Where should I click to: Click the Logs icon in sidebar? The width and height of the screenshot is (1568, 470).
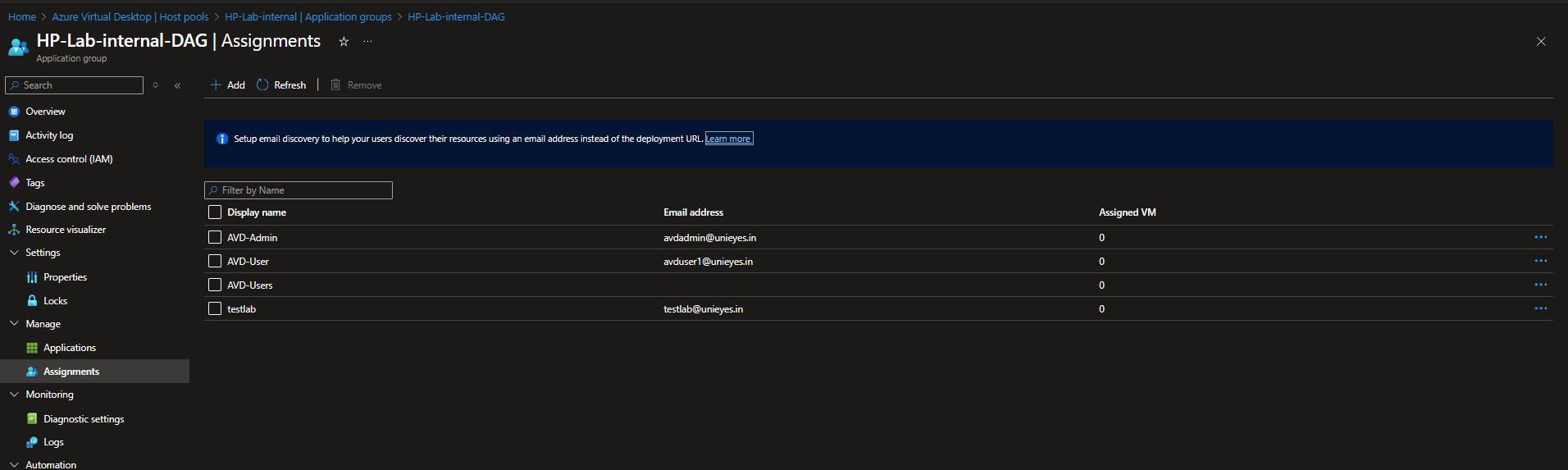tap(32, 442)
